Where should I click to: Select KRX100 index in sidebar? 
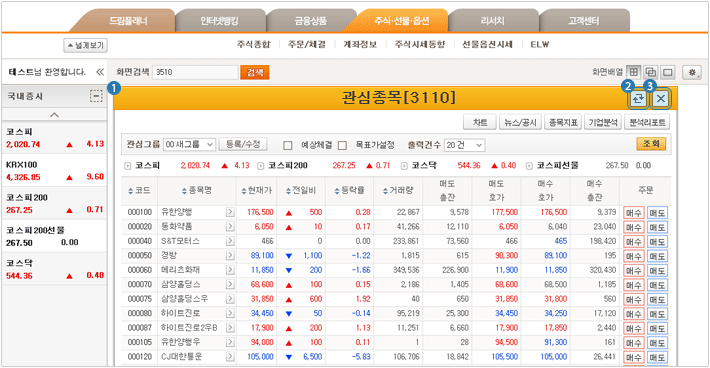tap(54, 171)
